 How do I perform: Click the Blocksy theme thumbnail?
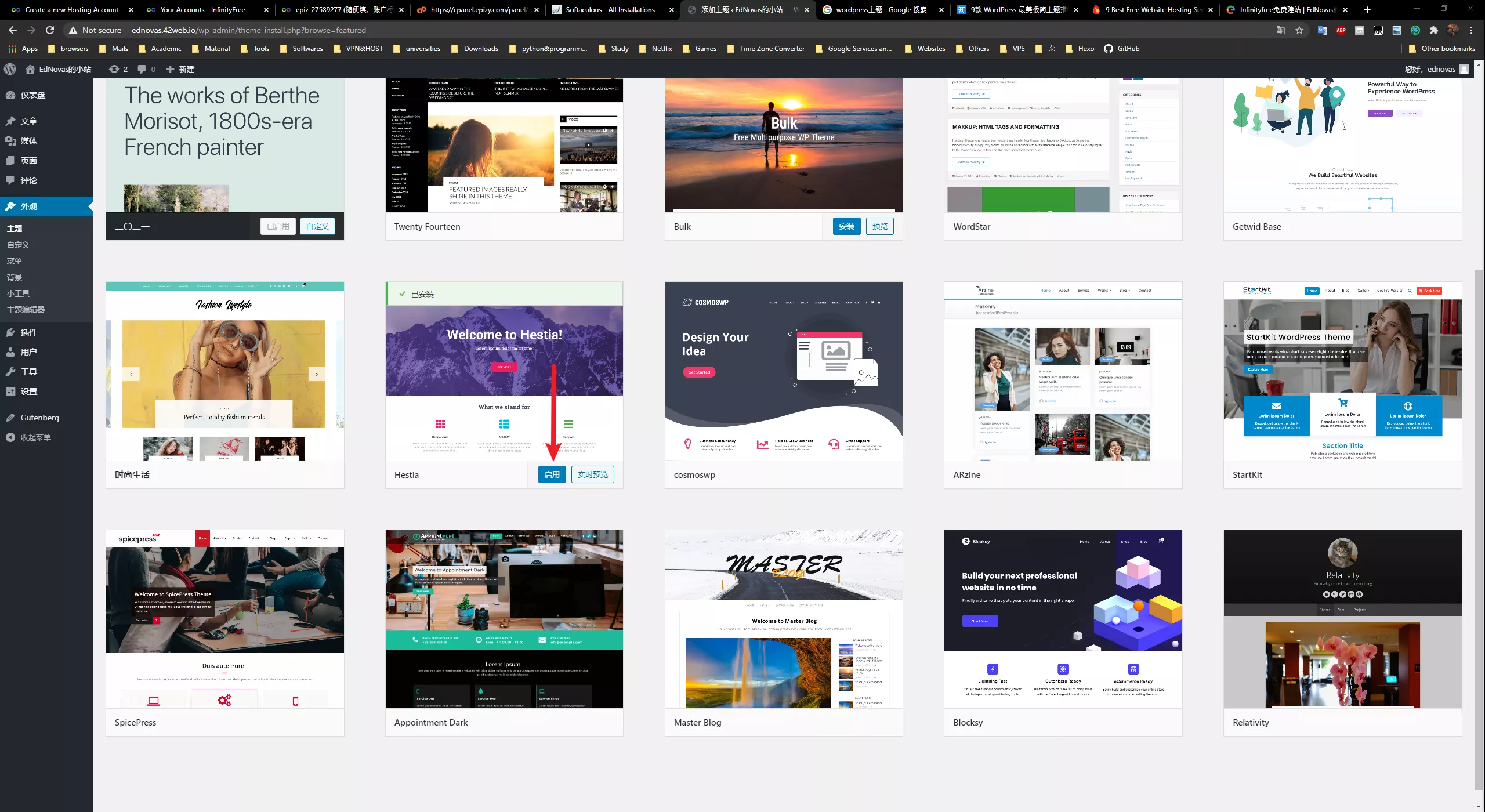click(1063, 618)
